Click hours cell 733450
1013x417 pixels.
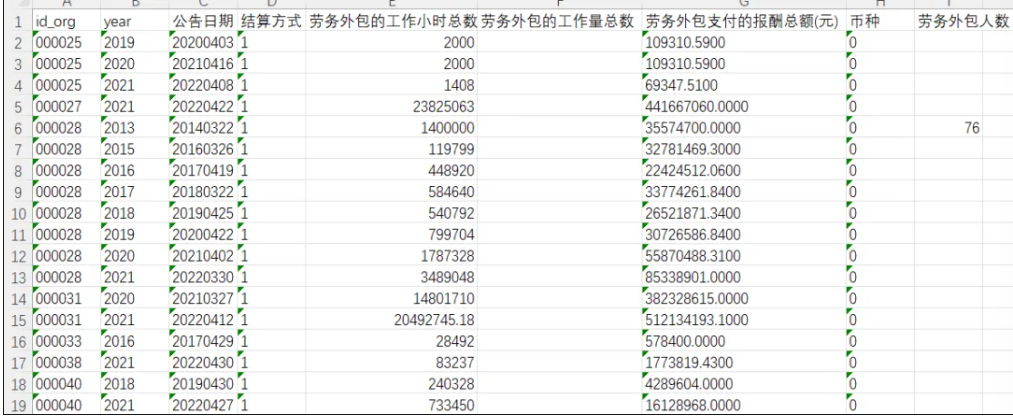pyautogui.click(x=392, y=405)
